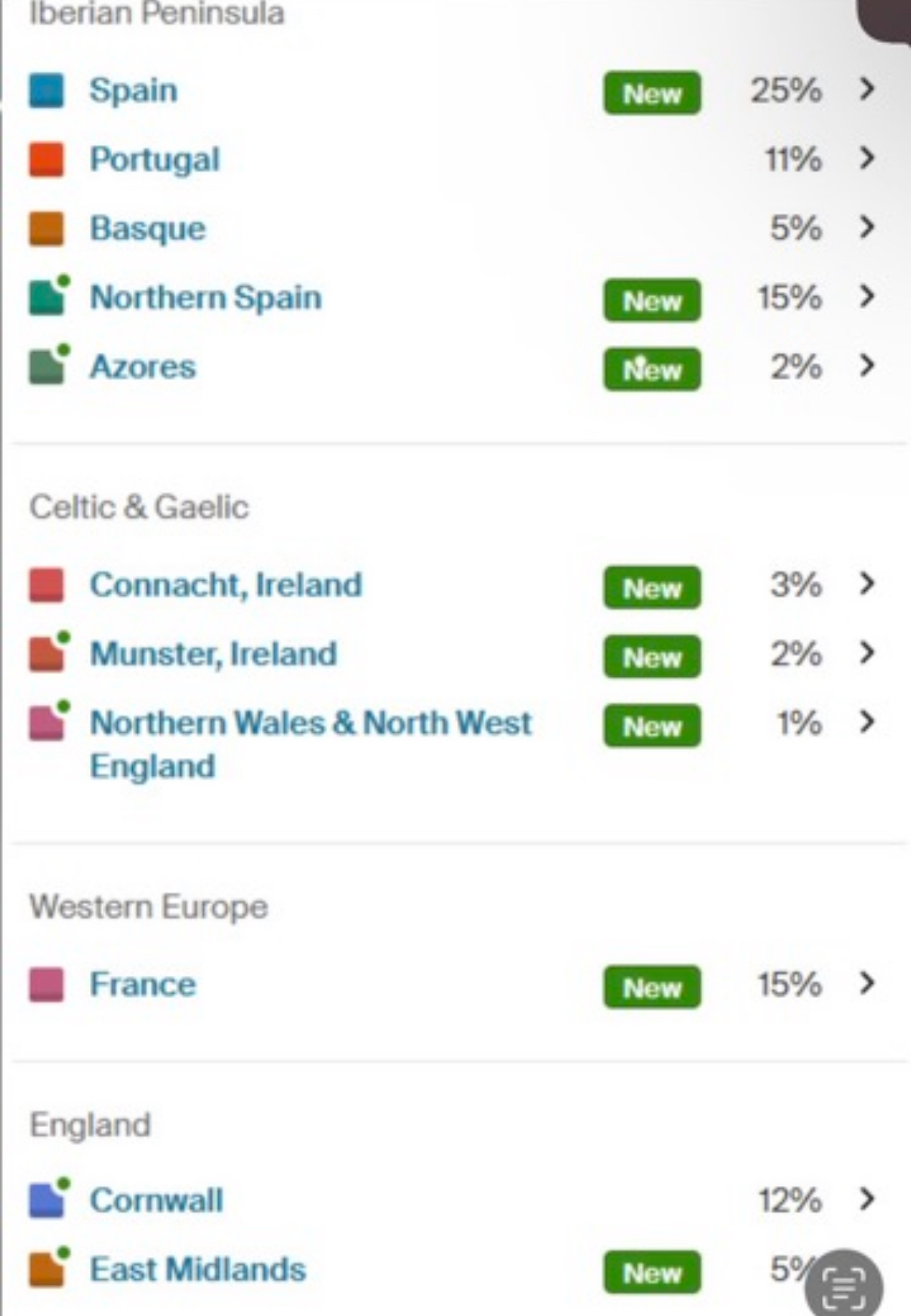Click the pink France color swatch

(46, 984)
